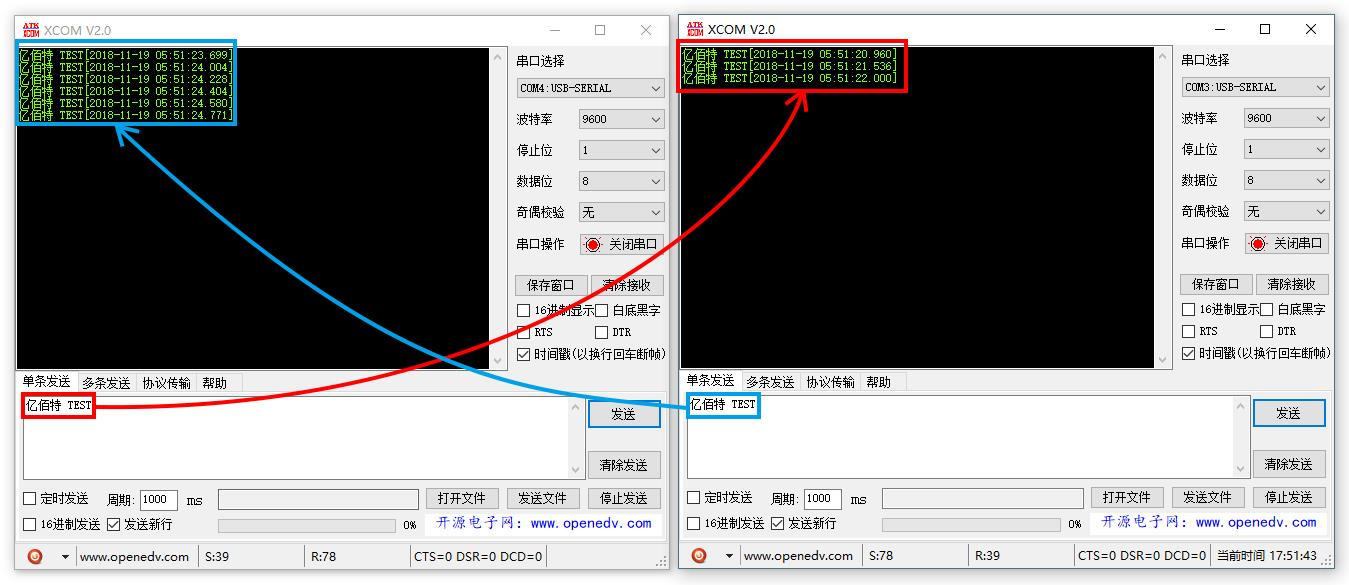Uncheck 发送新行 option in right window
This screenshot has height=585, width=1349.
tap(777, 522)
